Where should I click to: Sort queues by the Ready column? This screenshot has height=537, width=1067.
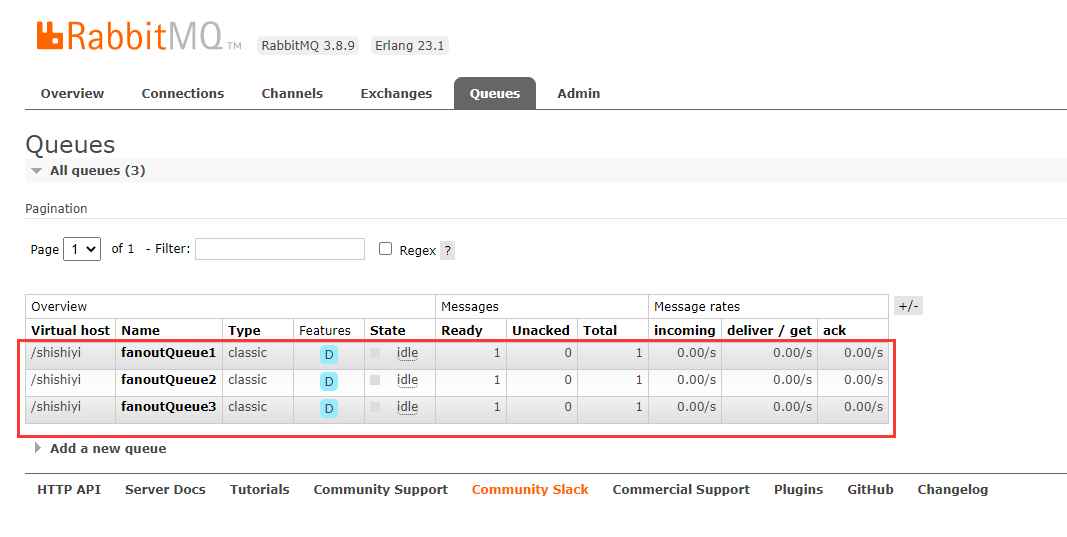(462, 330)
